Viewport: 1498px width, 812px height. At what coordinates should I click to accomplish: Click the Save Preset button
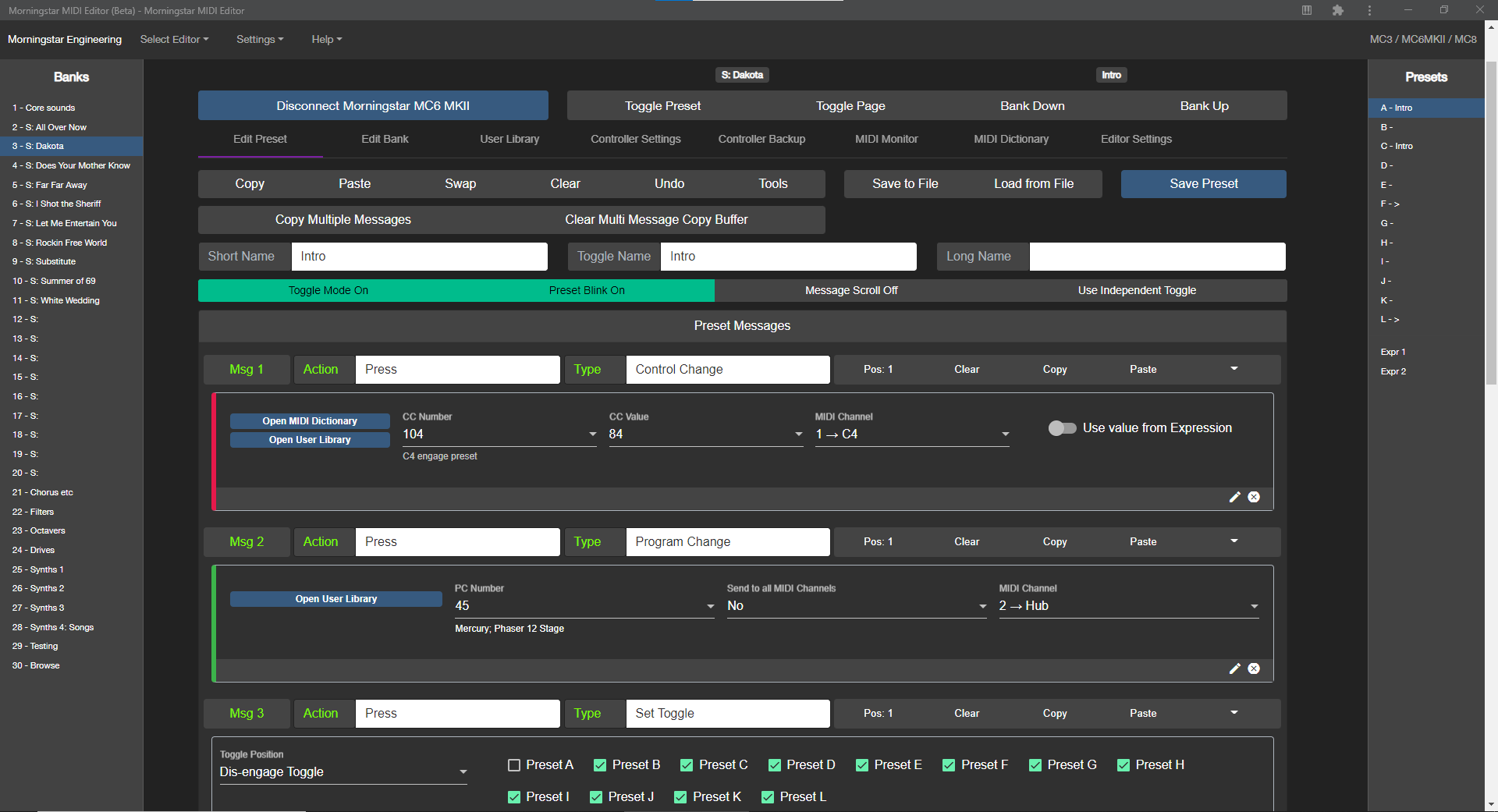point(1203,184)
